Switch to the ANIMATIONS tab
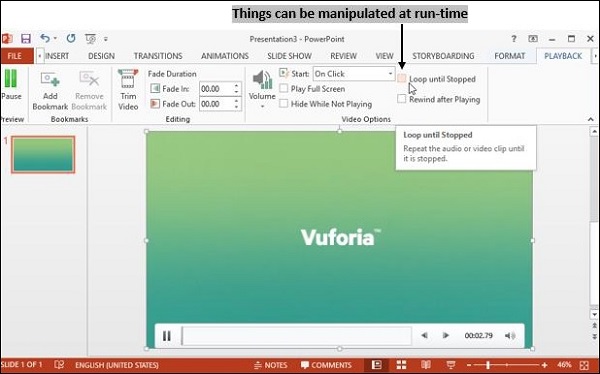Screen dimensions: 600x374 coord(225,56)
